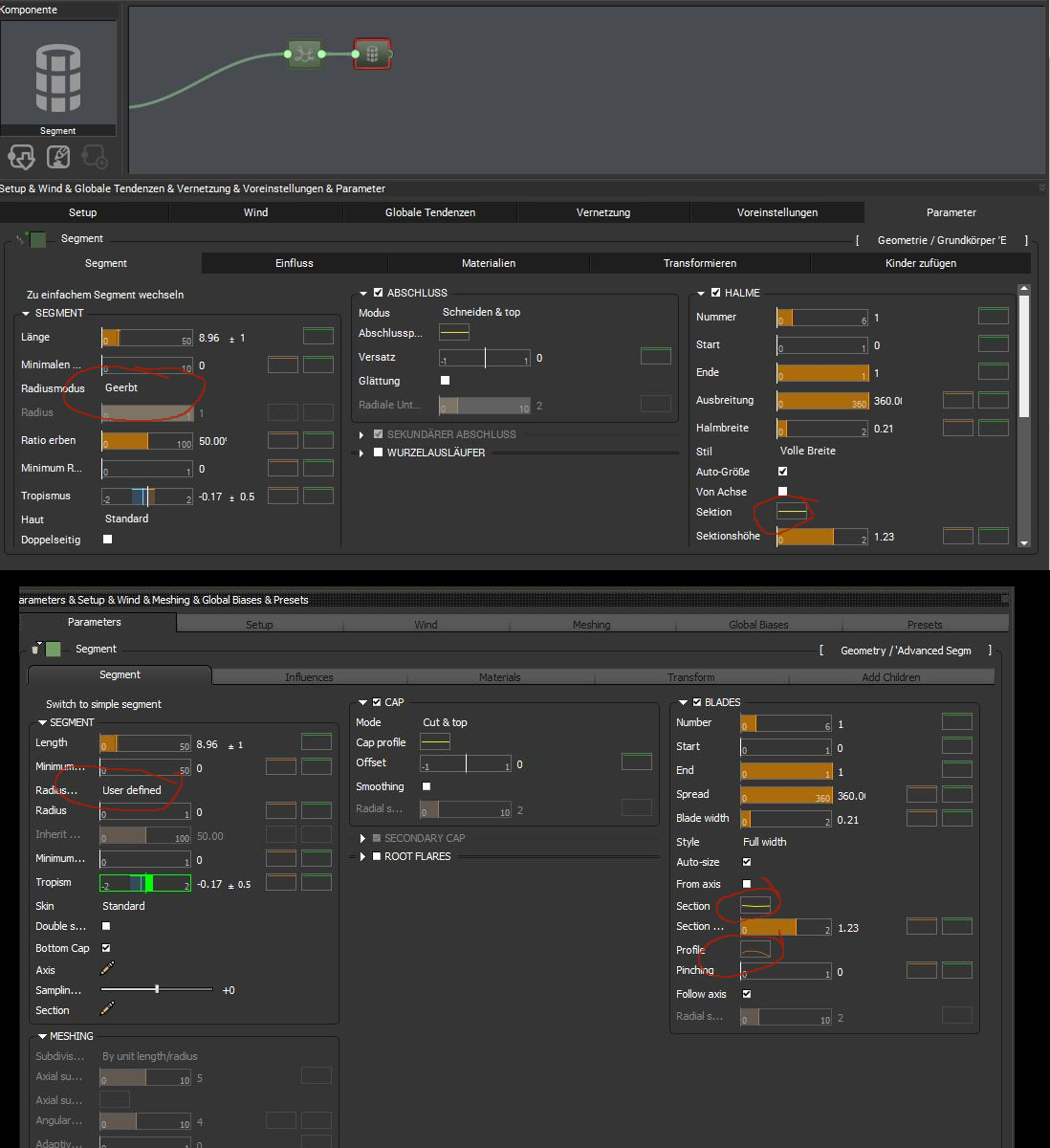1050x1148 pixels.
Task: Click the green-outlined box in the Versatz row
Action: coord(656,356)
